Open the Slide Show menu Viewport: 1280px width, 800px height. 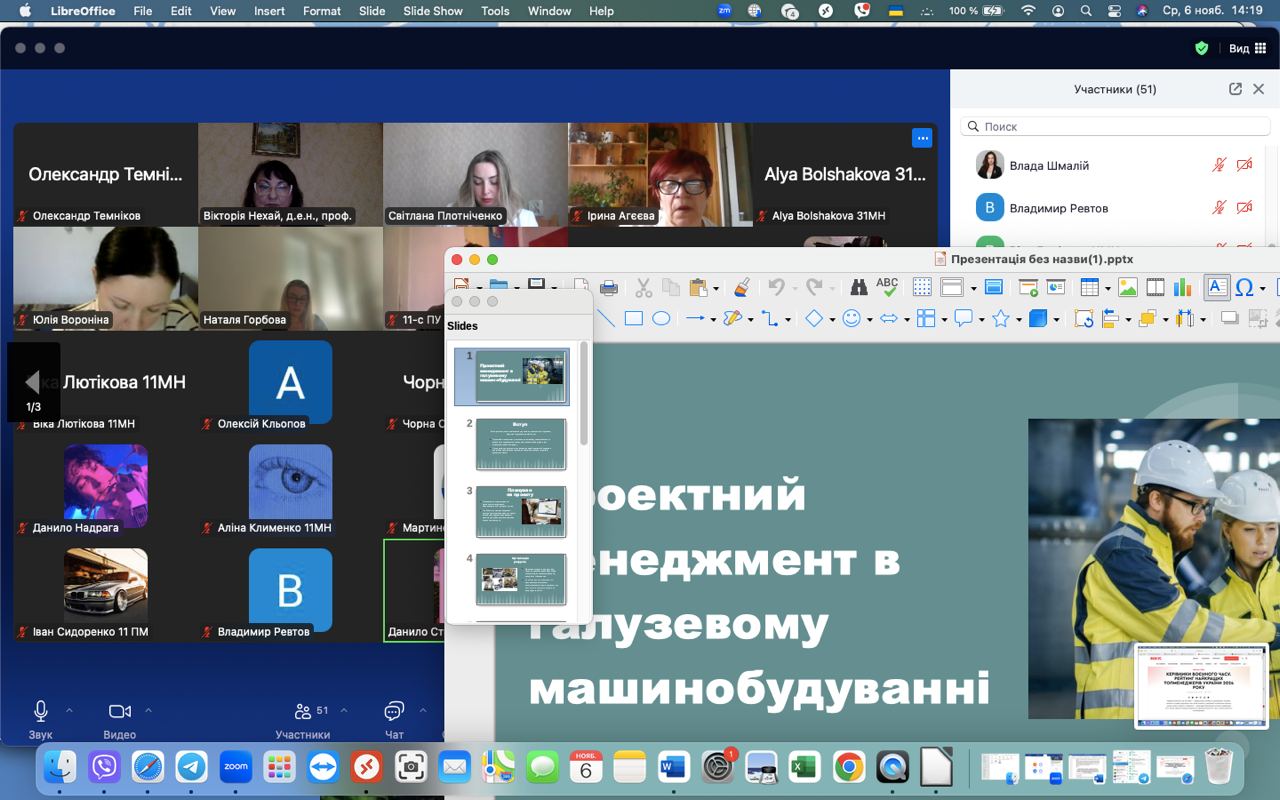433,11
